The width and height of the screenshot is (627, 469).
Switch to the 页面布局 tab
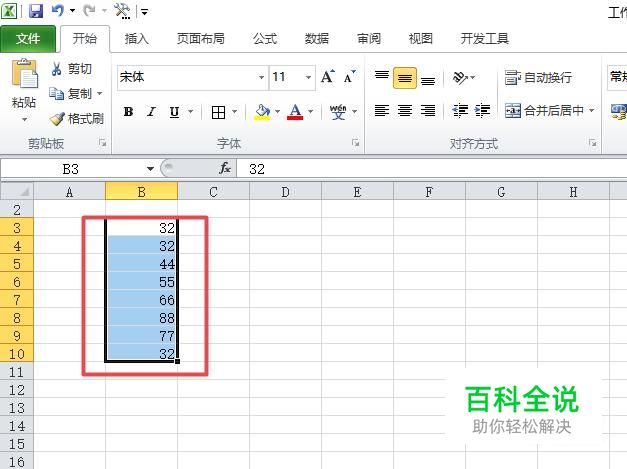coord(201,39)
